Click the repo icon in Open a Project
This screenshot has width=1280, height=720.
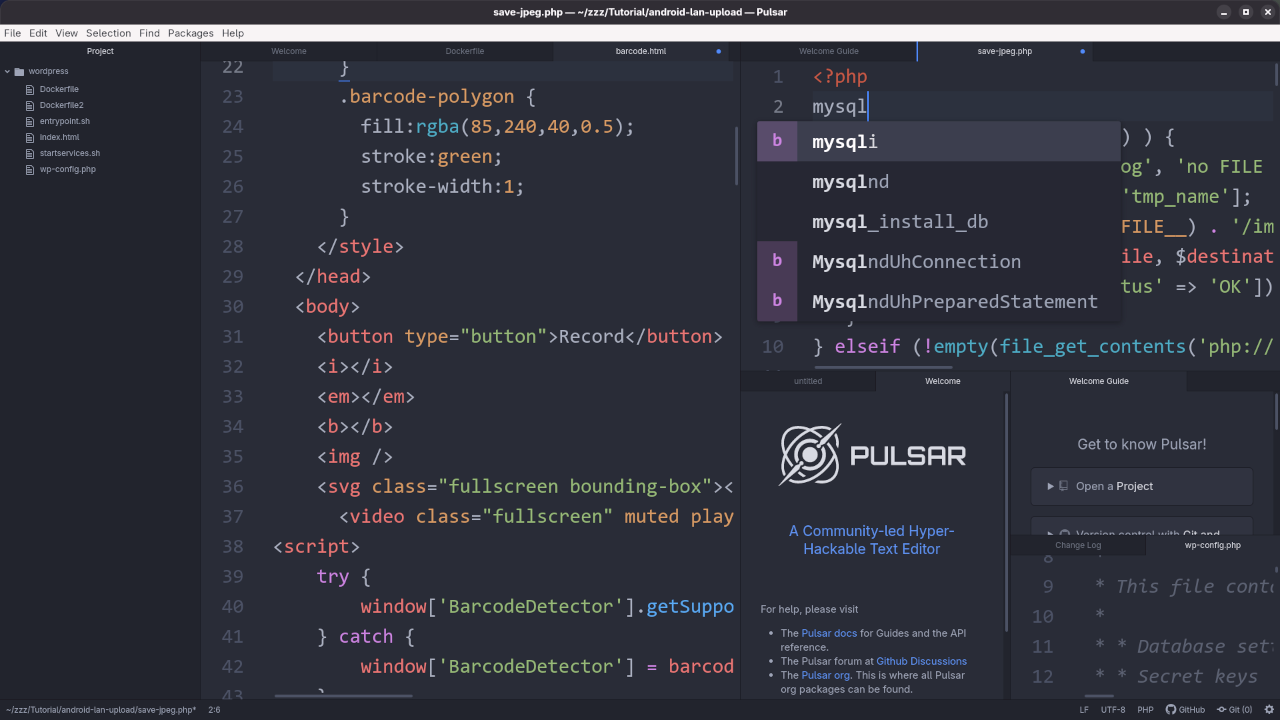tap(1064, 487)
